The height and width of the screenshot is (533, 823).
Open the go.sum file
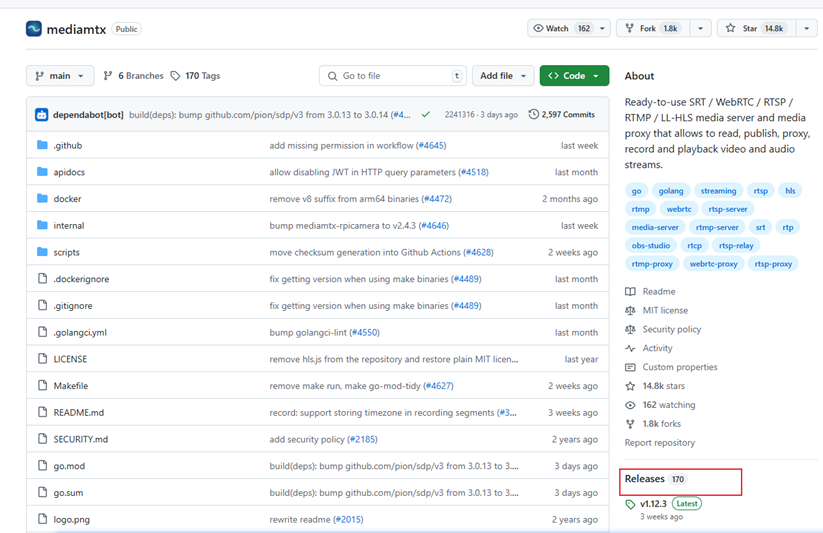[68, 493]
